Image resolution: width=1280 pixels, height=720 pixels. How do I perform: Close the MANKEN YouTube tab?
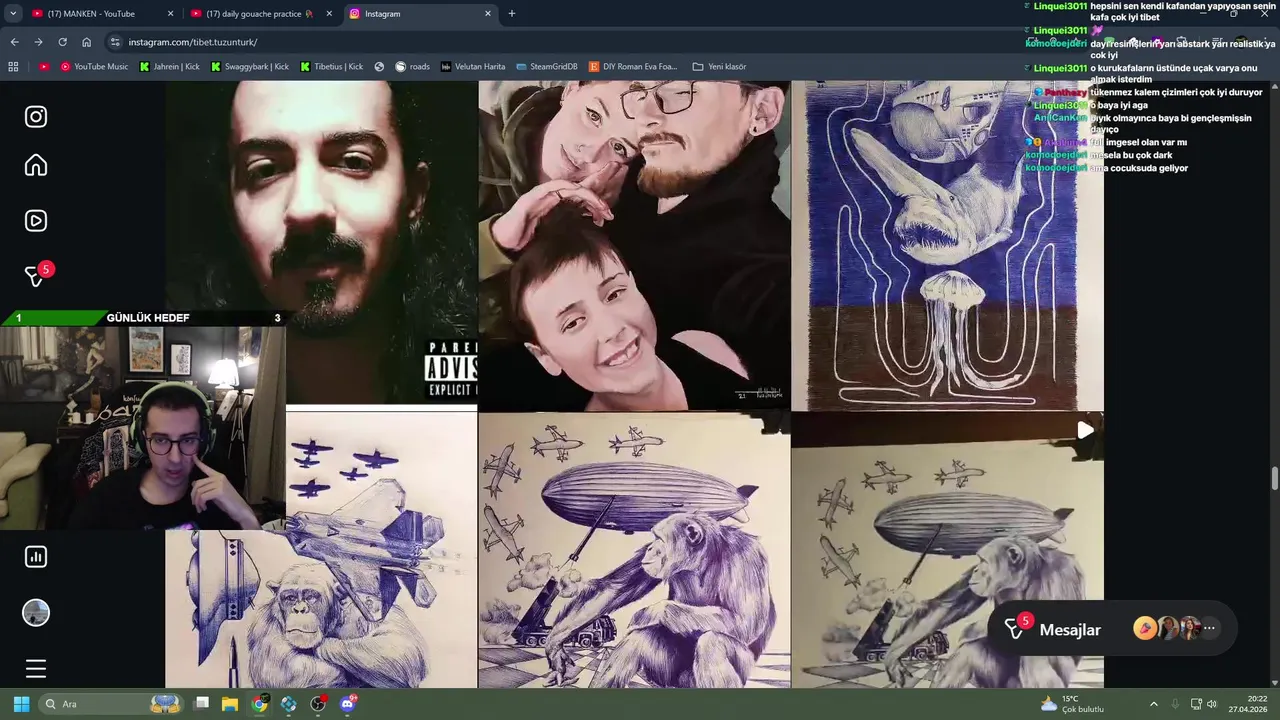click(x=170, y=14)
